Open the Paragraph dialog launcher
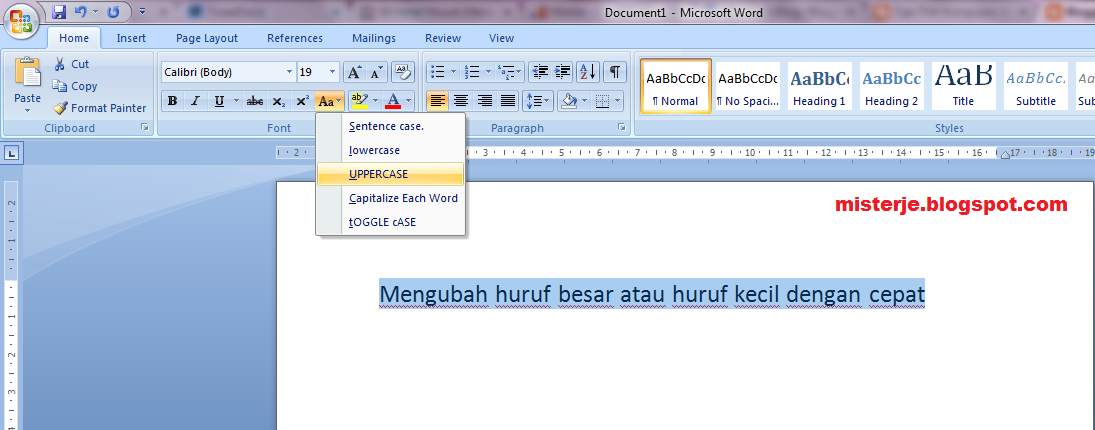Screen dimensions: 1095x430 [x=621, y=128]
